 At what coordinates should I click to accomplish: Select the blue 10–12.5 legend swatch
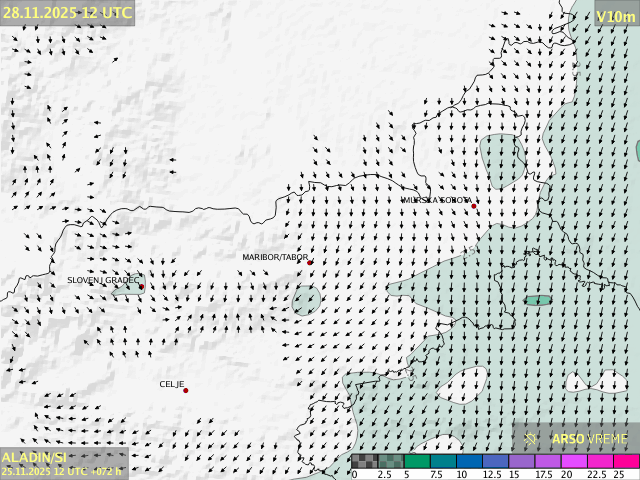click(468, 461)
